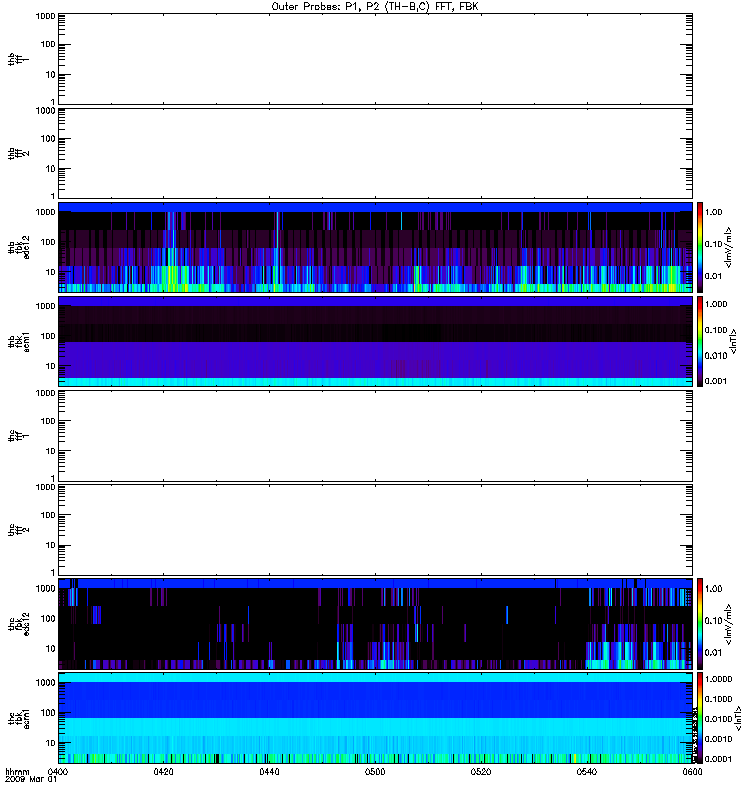
Task: Click the "thb fff 1" y-axis title
Action: pyautogui.click(x=18, y=59)
